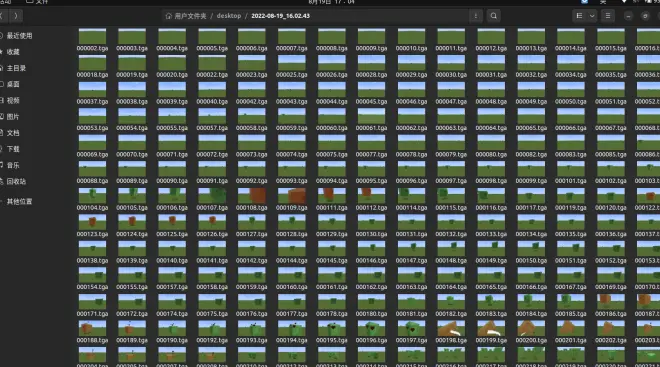This screenshot has width=660, height=367.
Task: Switch to list view via the view toggle icon
Action: 579,16
